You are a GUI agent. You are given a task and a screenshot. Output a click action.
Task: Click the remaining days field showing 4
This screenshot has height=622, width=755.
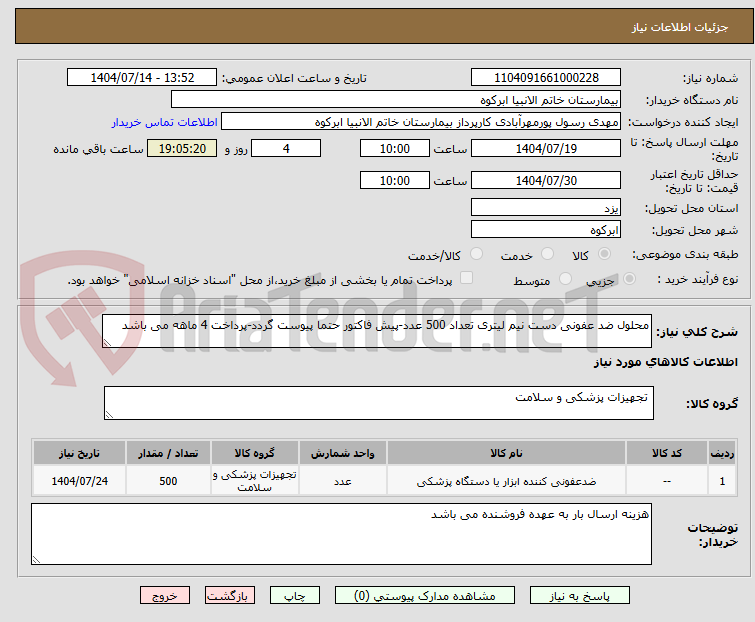(286, 148)
